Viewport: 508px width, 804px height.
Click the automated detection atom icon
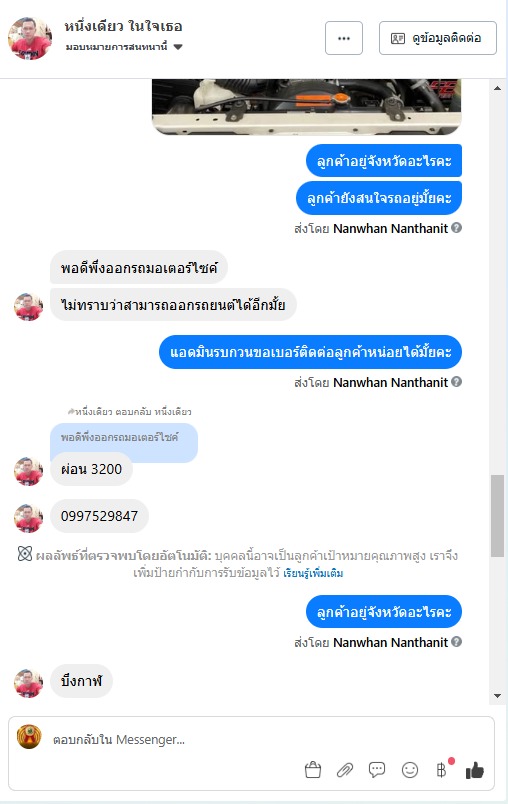[x=25, y=554]
